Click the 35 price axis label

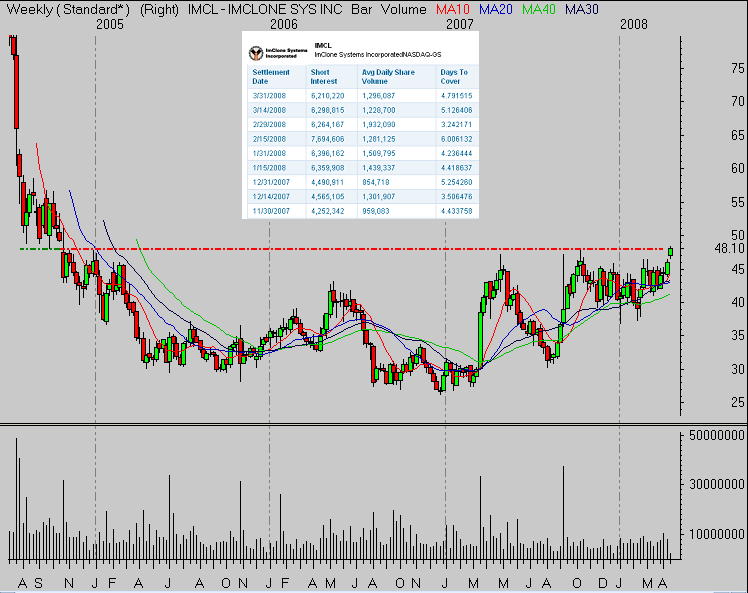point(738,336)
